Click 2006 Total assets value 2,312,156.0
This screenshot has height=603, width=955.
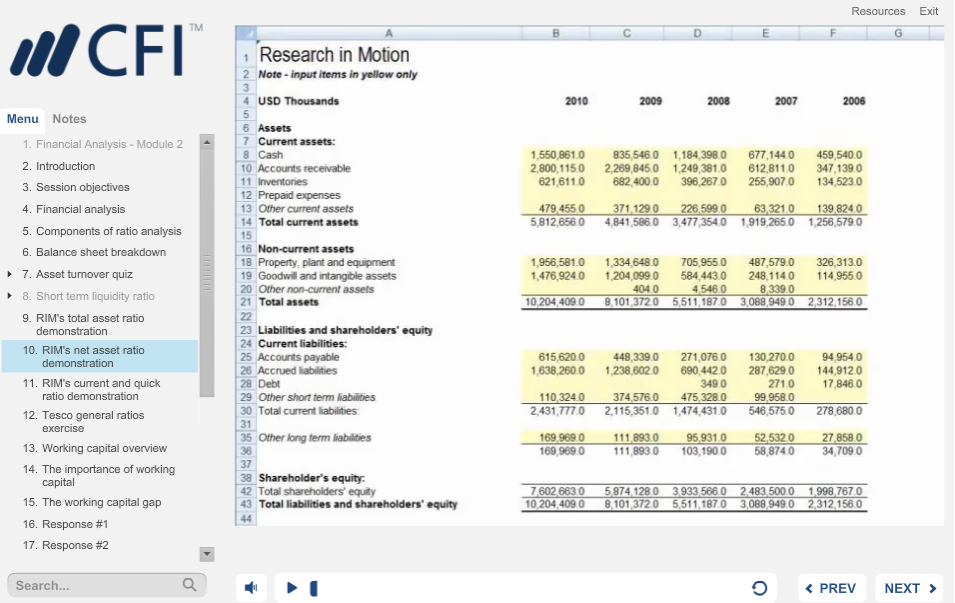tap(835, 302)
